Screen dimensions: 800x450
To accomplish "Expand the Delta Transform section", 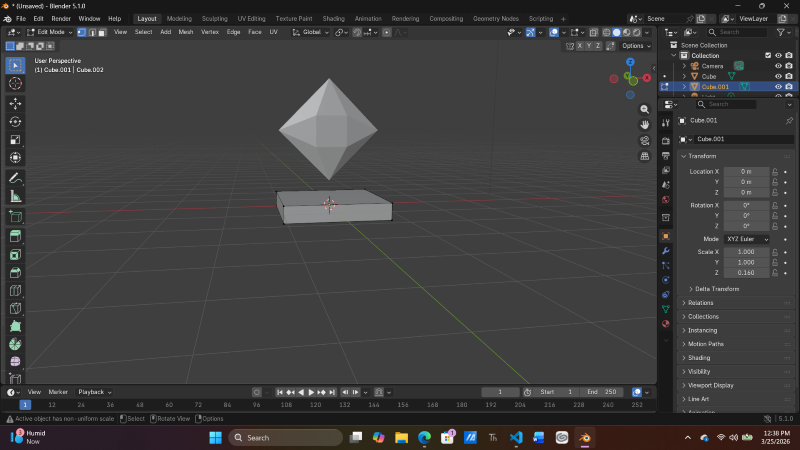I will pyautogui.click(x=718, y=289).
